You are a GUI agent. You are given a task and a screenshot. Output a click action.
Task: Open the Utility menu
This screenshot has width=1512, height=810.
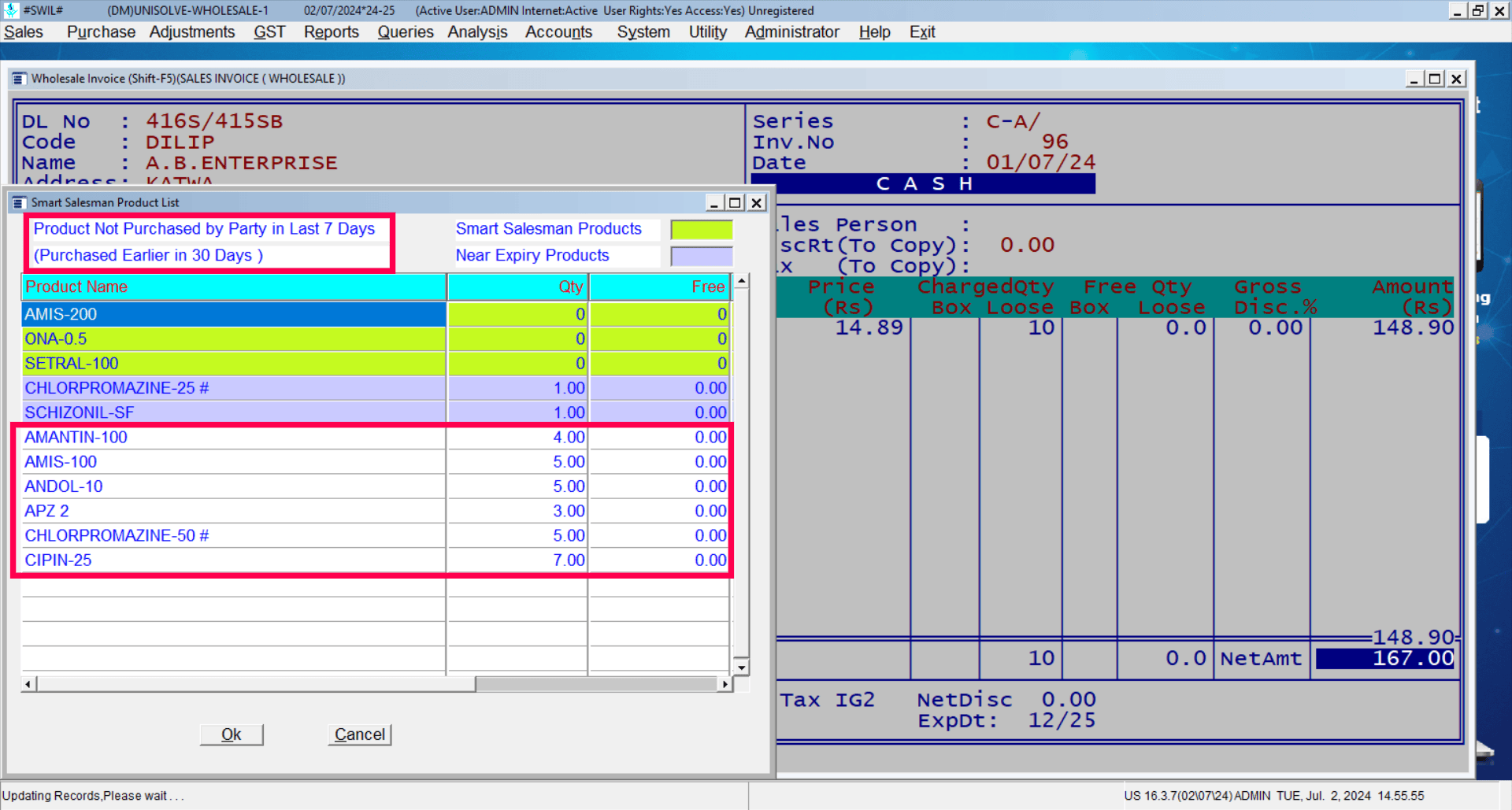[x=708, y=32]
